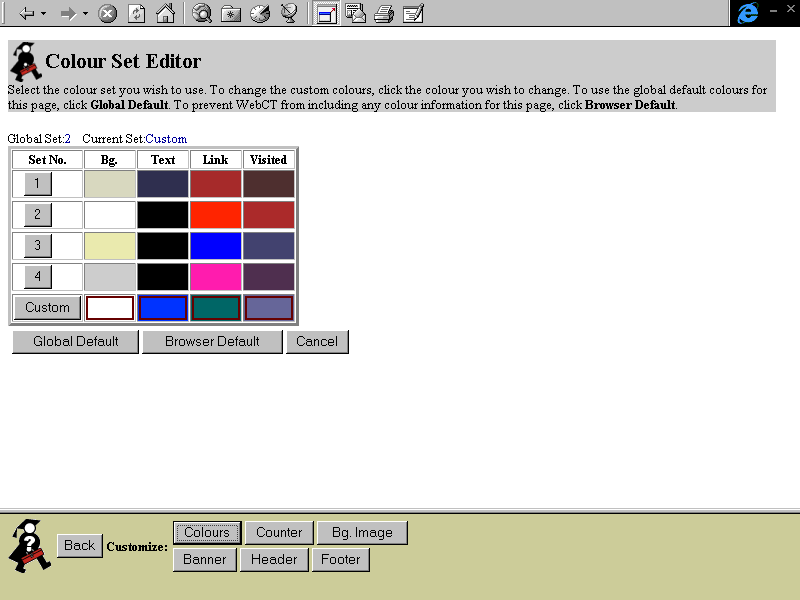The height and width of the screenshot is (600, 800).
Task: Go to Home page icon
Action: pyautogui.click(x=165, y=14)
